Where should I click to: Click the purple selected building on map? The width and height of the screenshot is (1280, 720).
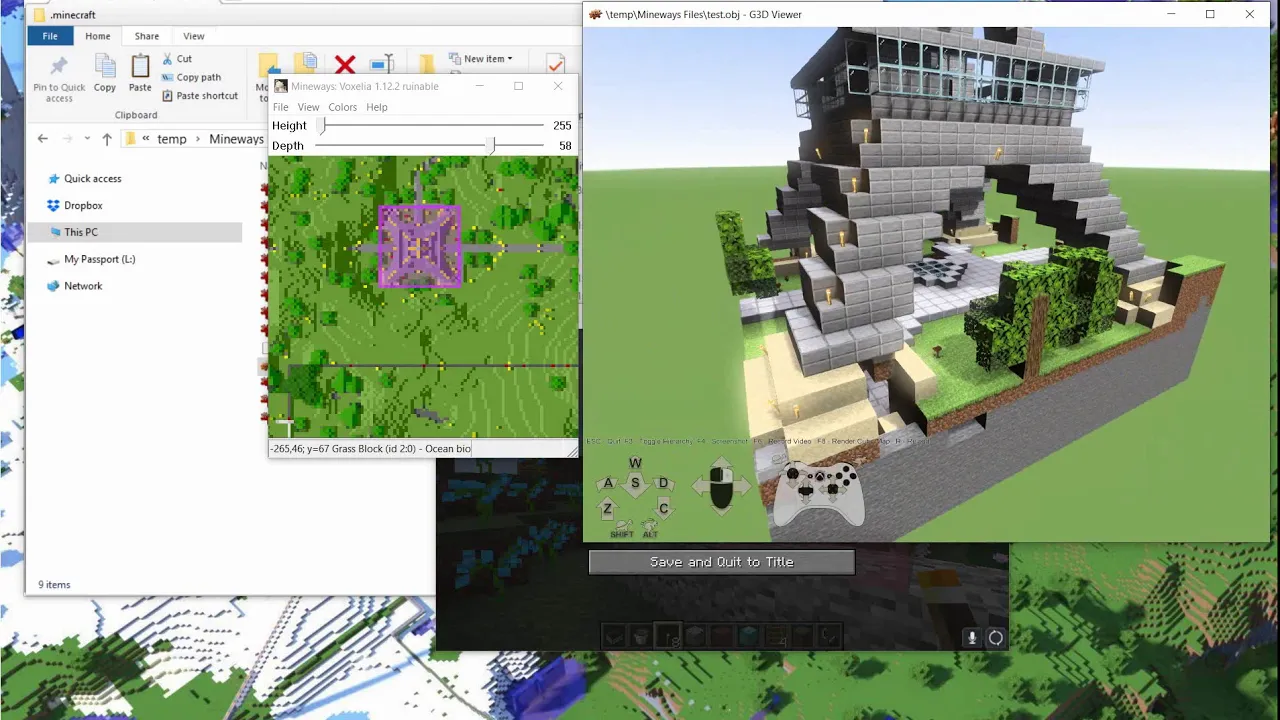[x=420, y=246]
